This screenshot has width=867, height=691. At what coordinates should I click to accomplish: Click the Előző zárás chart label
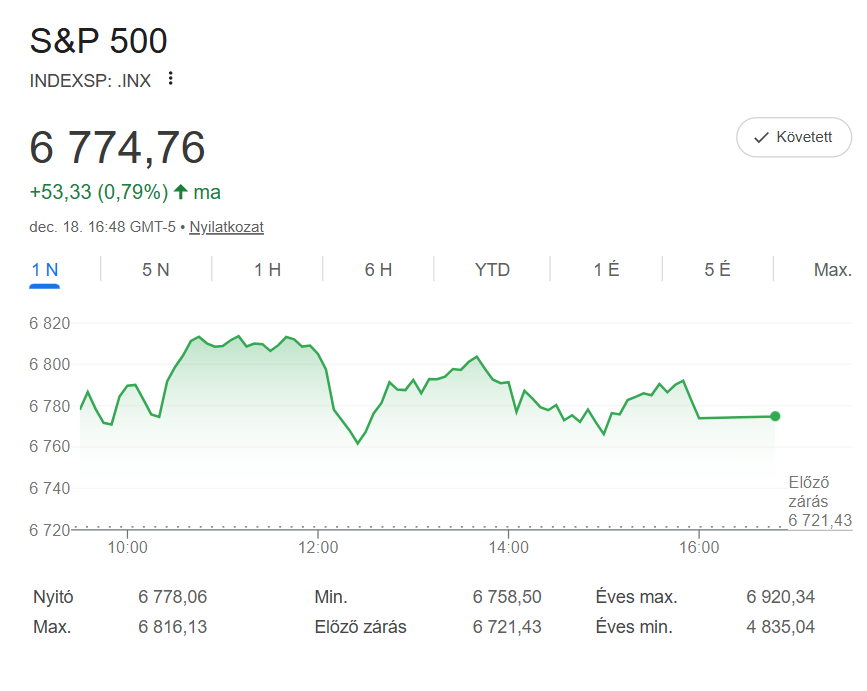pyautogui.click(x=807, y=492)
